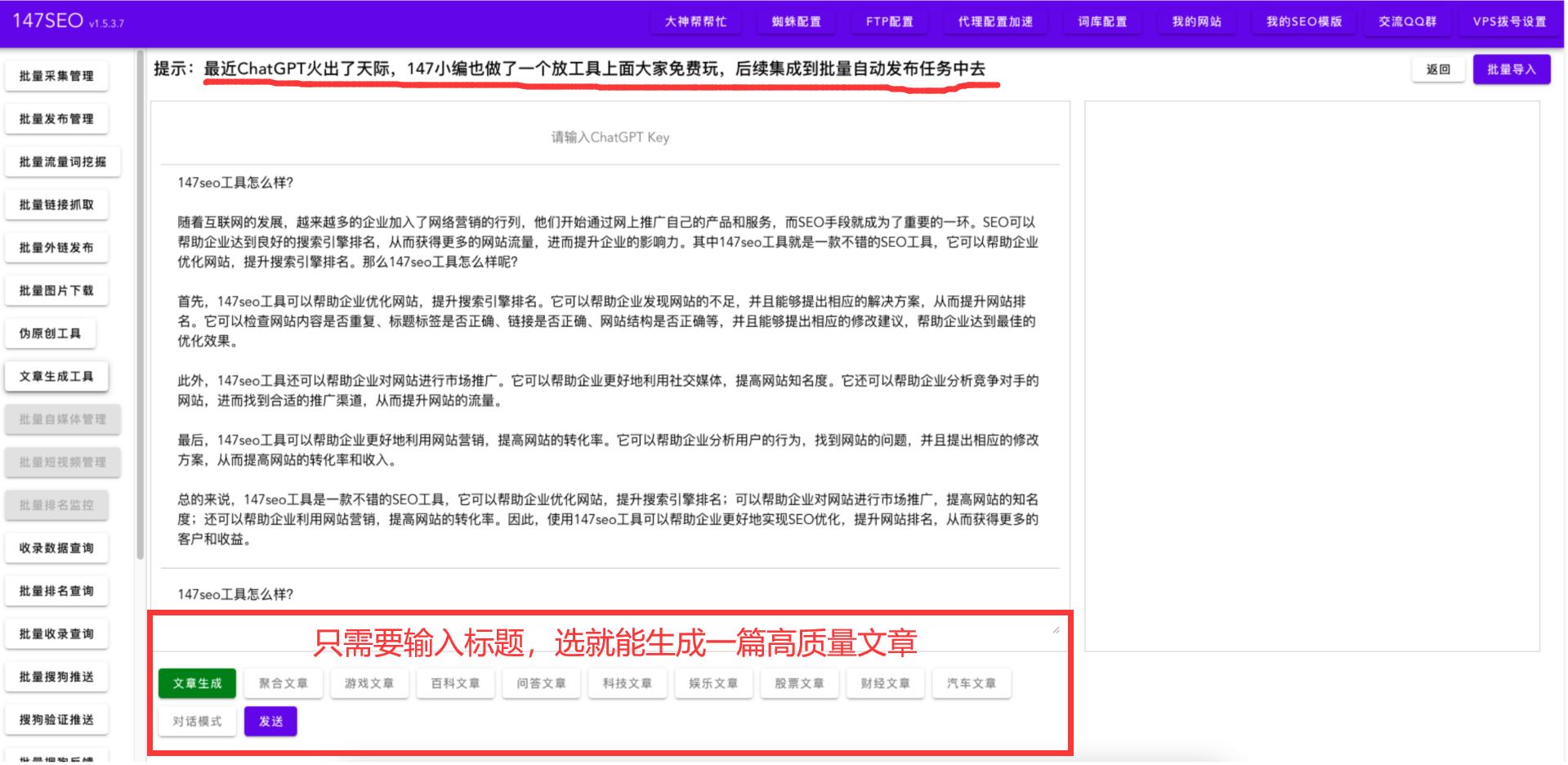The height and width of the screenshot is (765, 1568).
Task: Open 收录数据查询 tool
Action: coord(57,548)
